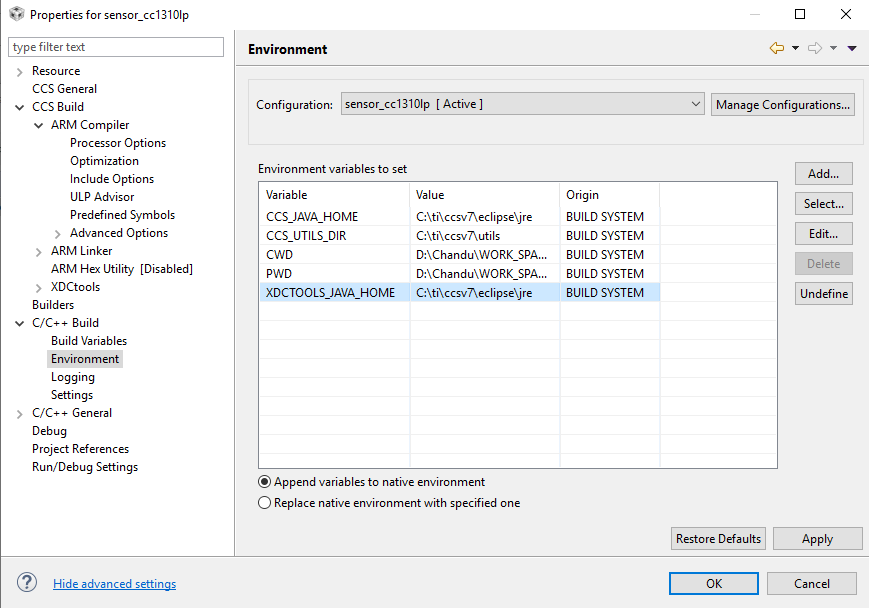The width and height of the screenshot is (869, 608).
Task: Click the forward navigation arrow icon
Action: click(814, 48)
